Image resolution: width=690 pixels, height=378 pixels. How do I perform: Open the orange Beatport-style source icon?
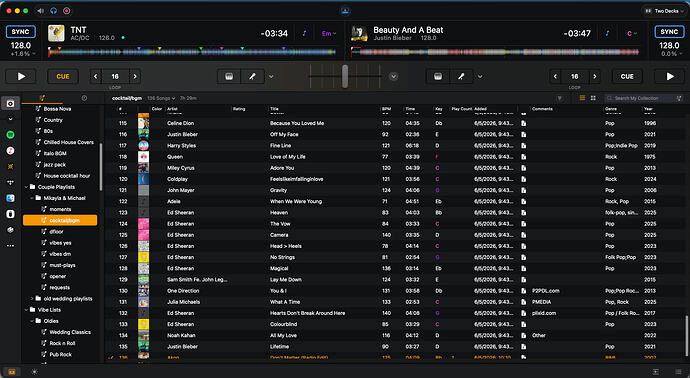pyautogui.click(x=11, y=166)
